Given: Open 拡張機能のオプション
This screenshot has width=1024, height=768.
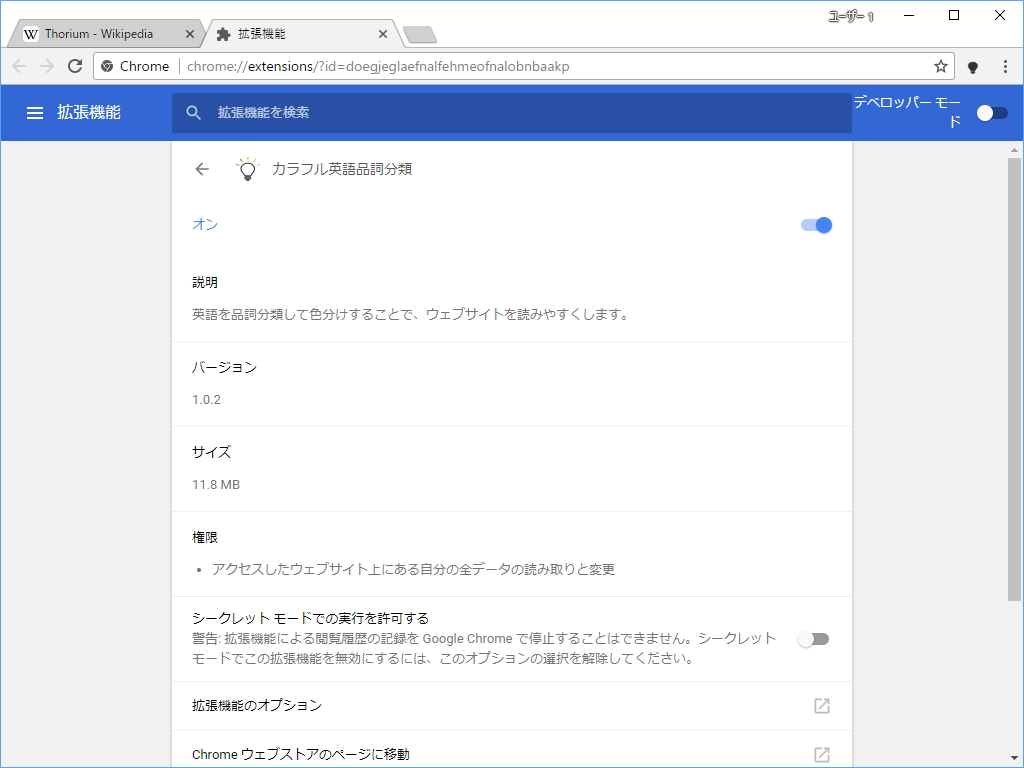Looking at the screenshot, I should [260, 705].
